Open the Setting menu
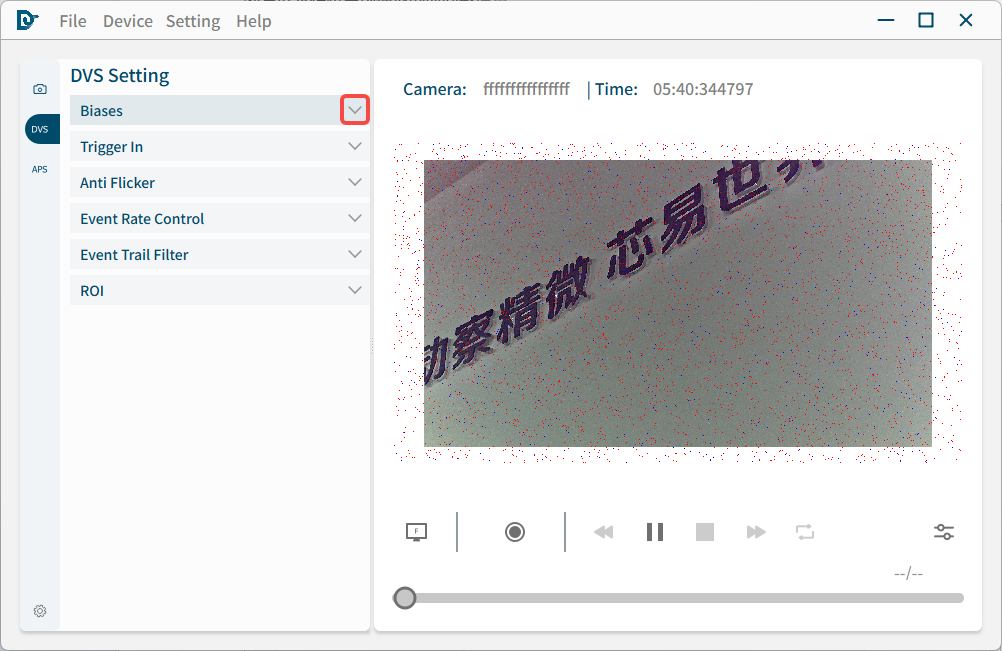Screen dimensions: 1002x651 coord(193,20)
